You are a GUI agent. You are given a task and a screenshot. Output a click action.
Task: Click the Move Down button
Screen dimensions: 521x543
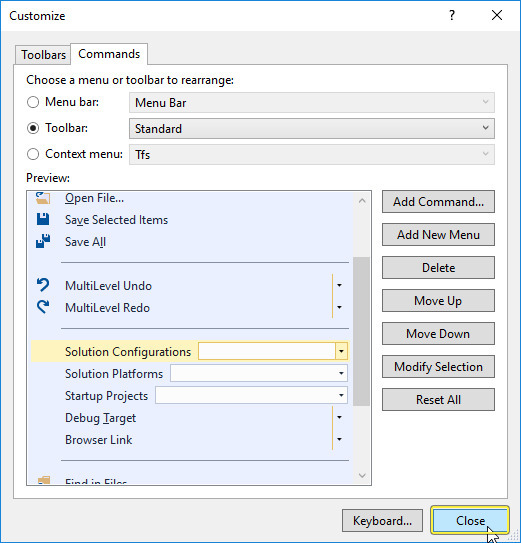point(438,333)
